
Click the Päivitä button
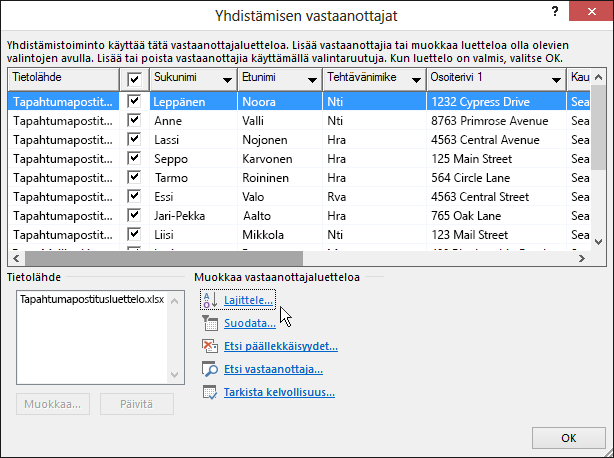tap(137, 404)
